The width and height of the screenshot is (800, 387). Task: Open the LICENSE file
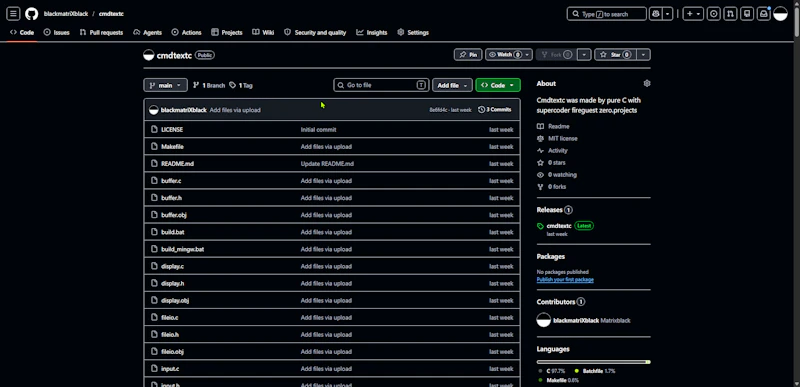172,130
